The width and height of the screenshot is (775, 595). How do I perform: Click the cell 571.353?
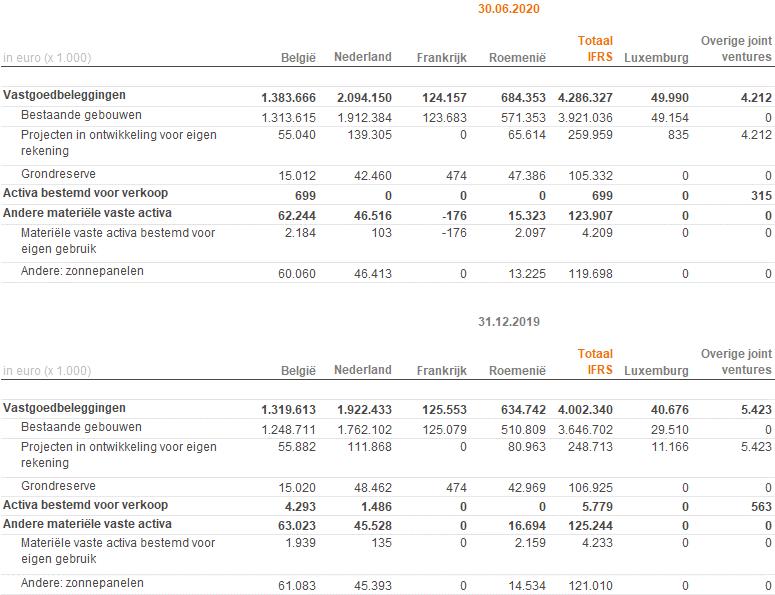[523, 118]
